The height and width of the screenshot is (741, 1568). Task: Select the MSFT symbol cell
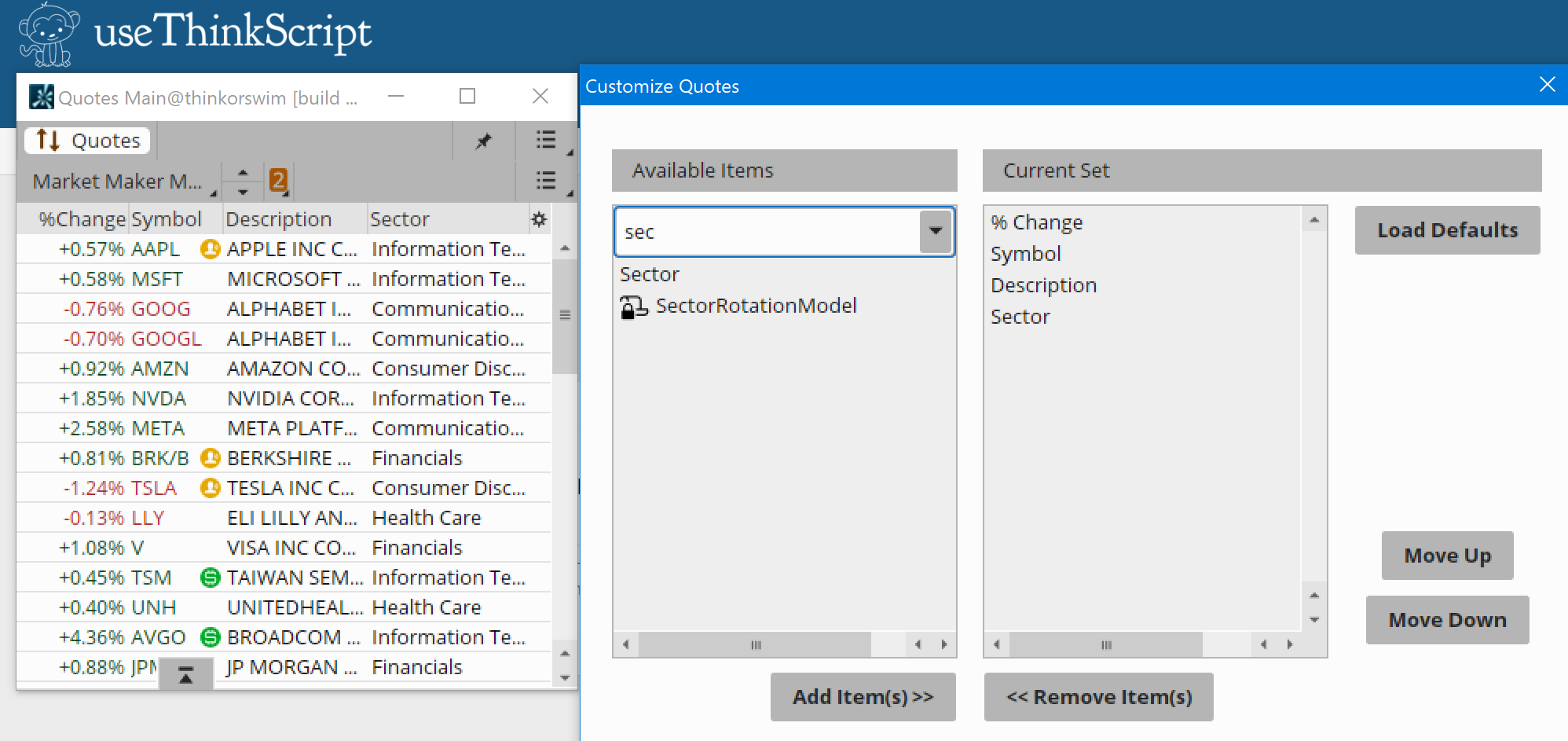157,279
